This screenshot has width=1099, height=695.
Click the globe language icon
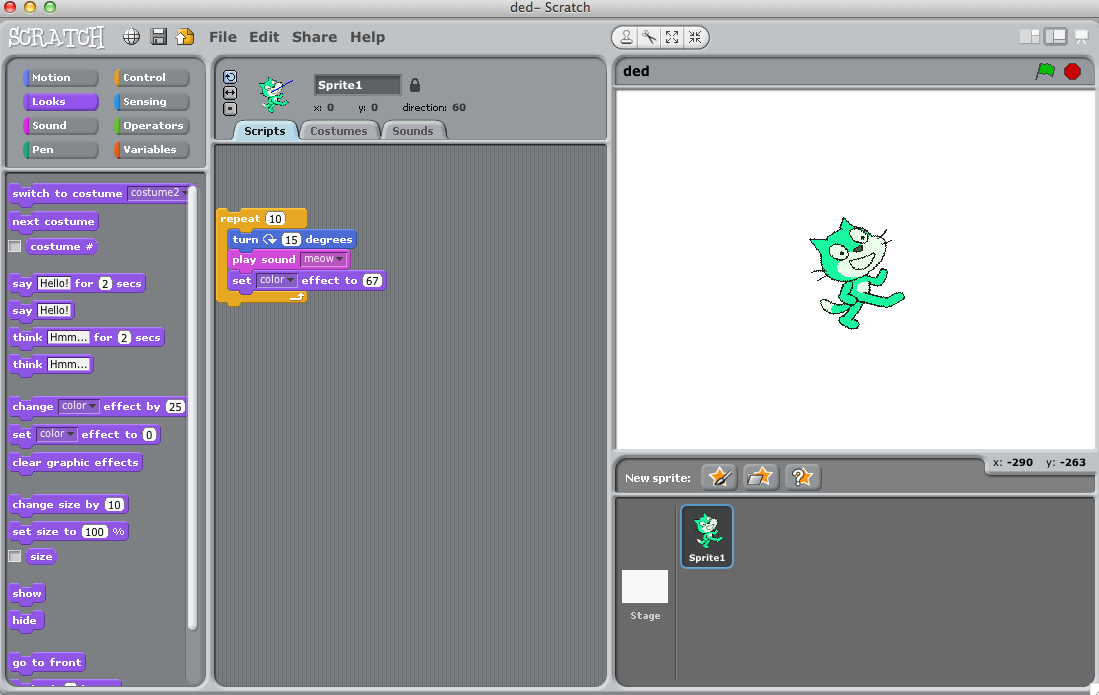131,37
